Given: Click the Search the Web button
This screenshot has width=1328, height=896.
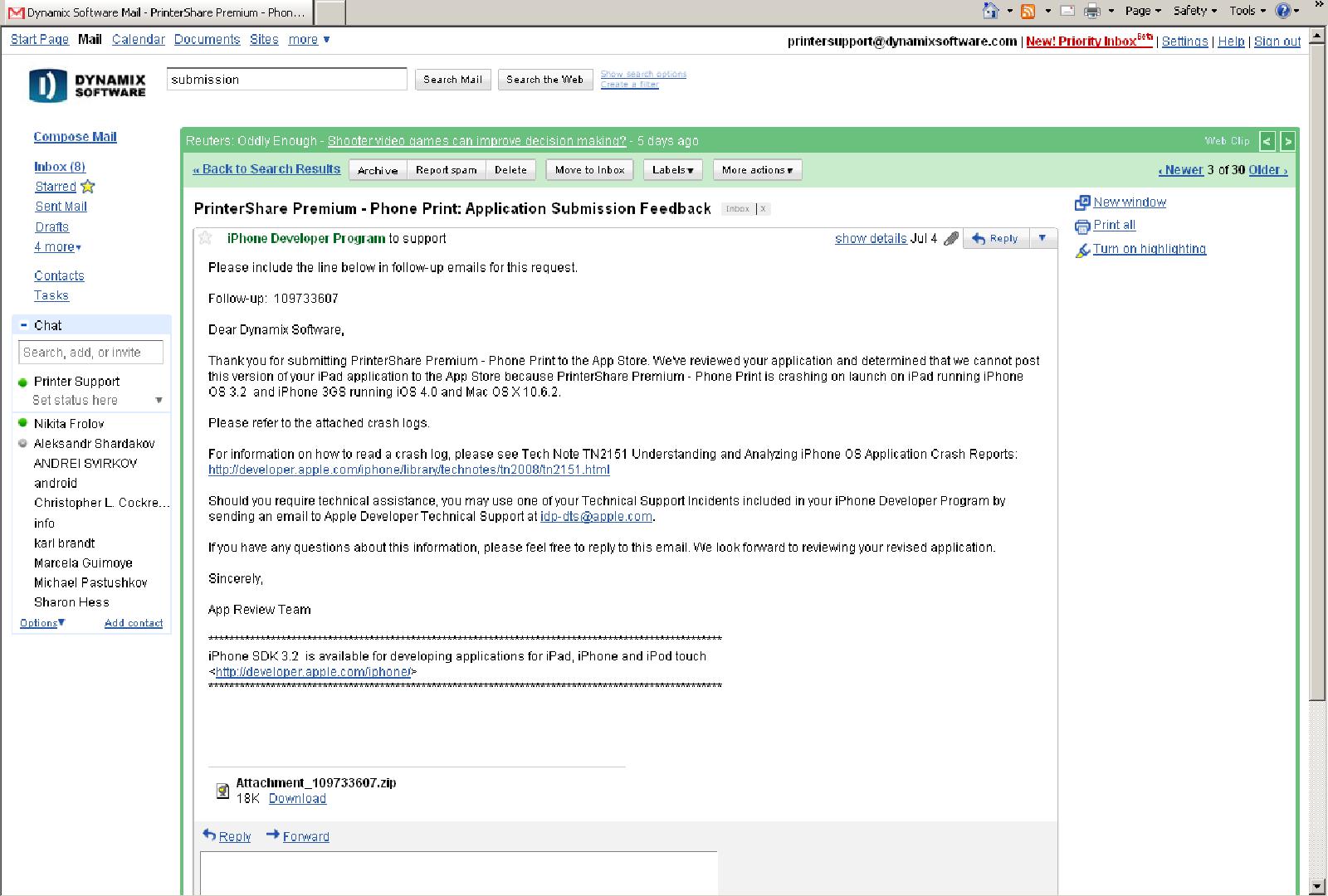Looking at the screenshot, I should pyautogui.click(x=545, y=80).
